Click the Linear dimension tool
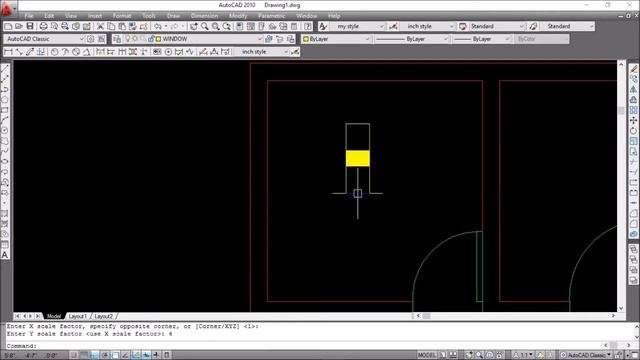The height and width of the screenshot is (360, 640). [8, 52]
